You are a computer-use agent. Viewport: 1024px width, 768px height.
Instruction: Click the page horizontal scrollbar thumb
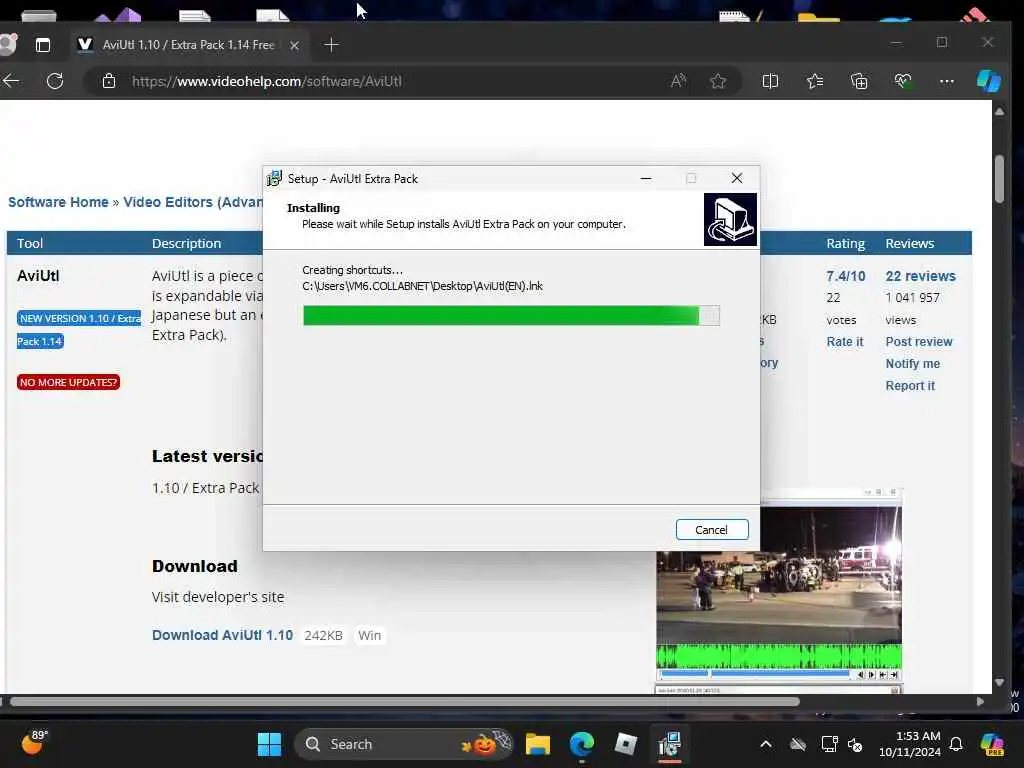(404, 702)
